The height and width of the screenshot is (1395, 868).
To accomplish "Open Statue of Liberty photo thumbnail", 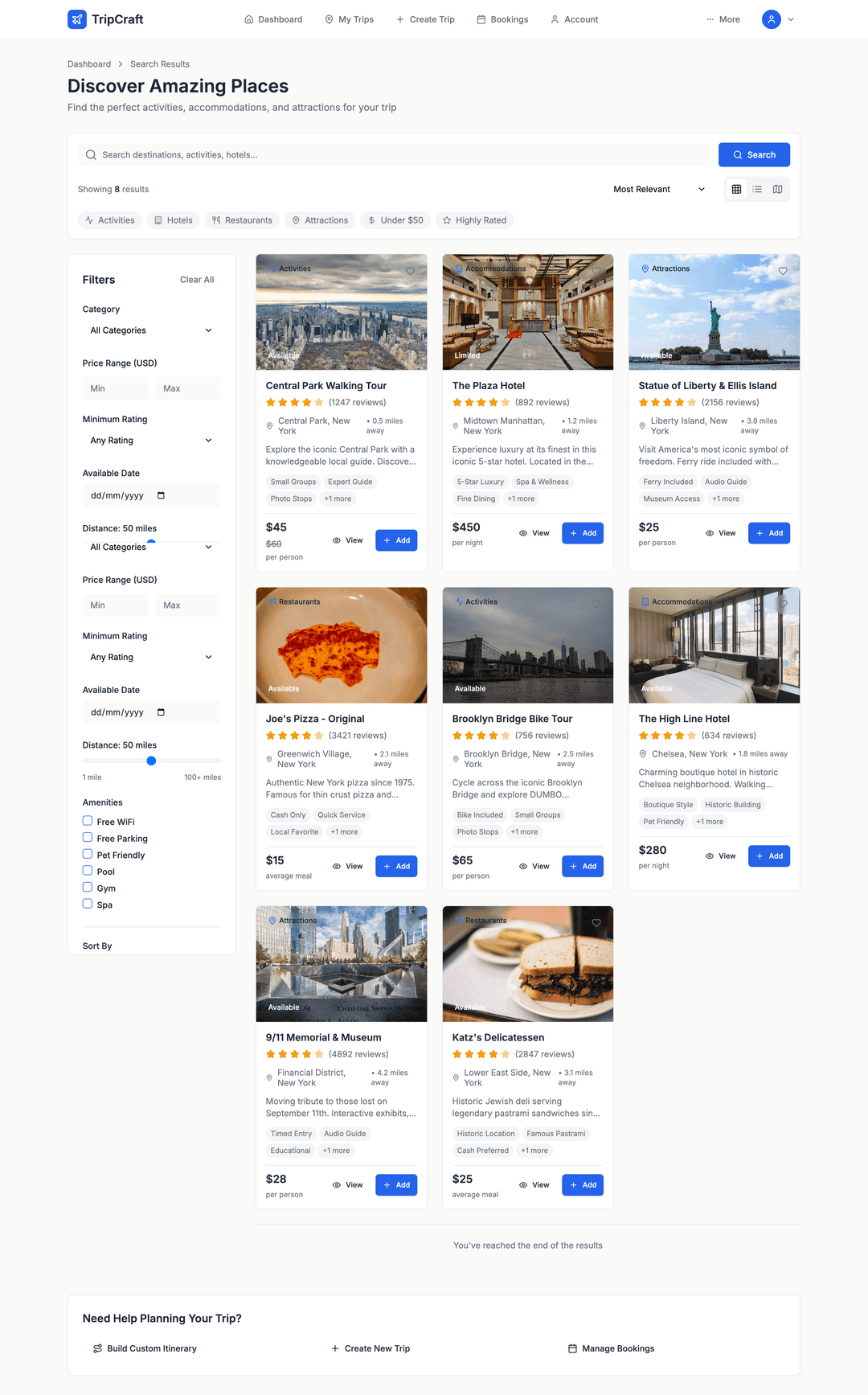I will click(x=714, y=312).
